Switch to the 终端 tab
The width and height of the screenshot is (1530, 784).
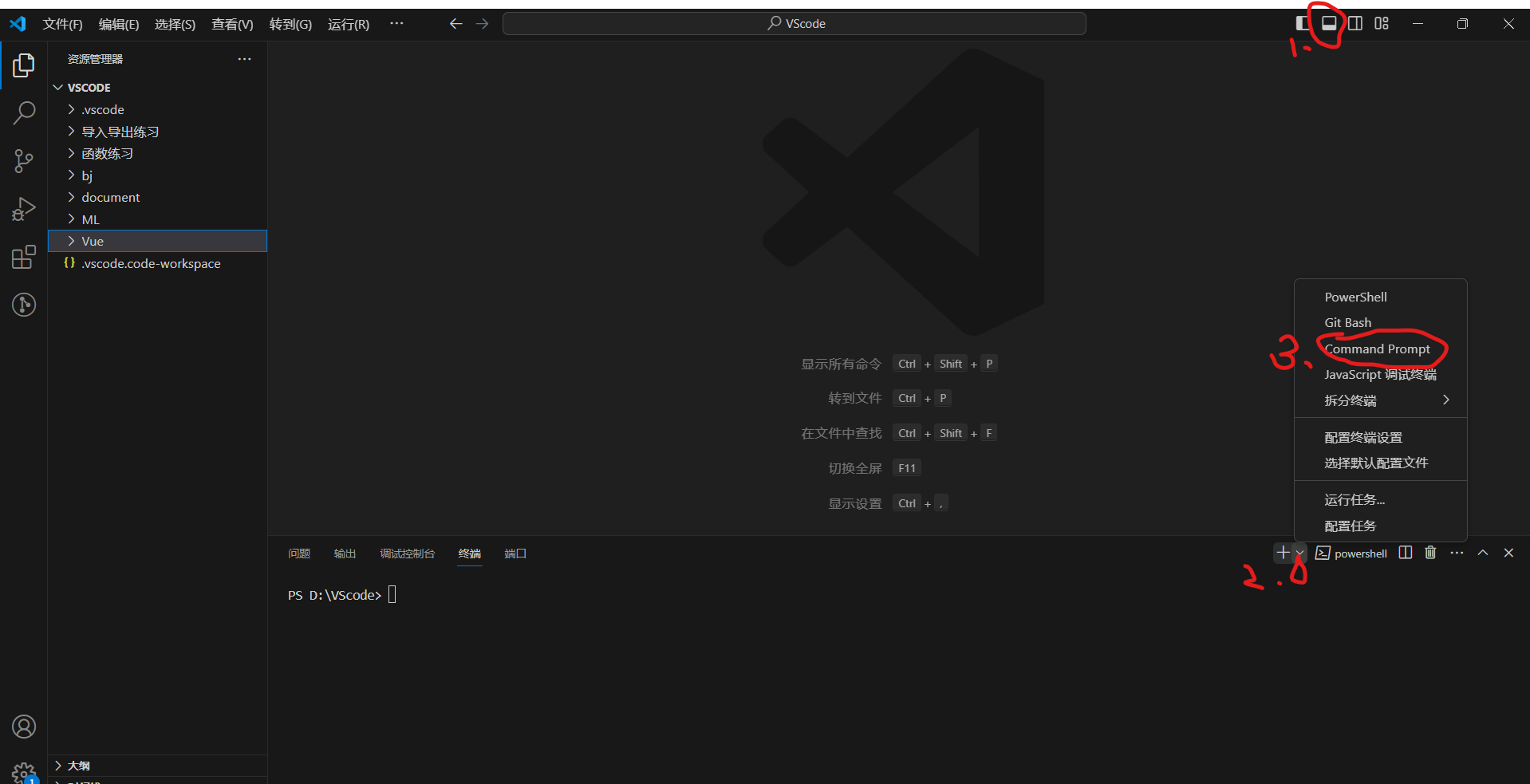click(x=470, y=554)
